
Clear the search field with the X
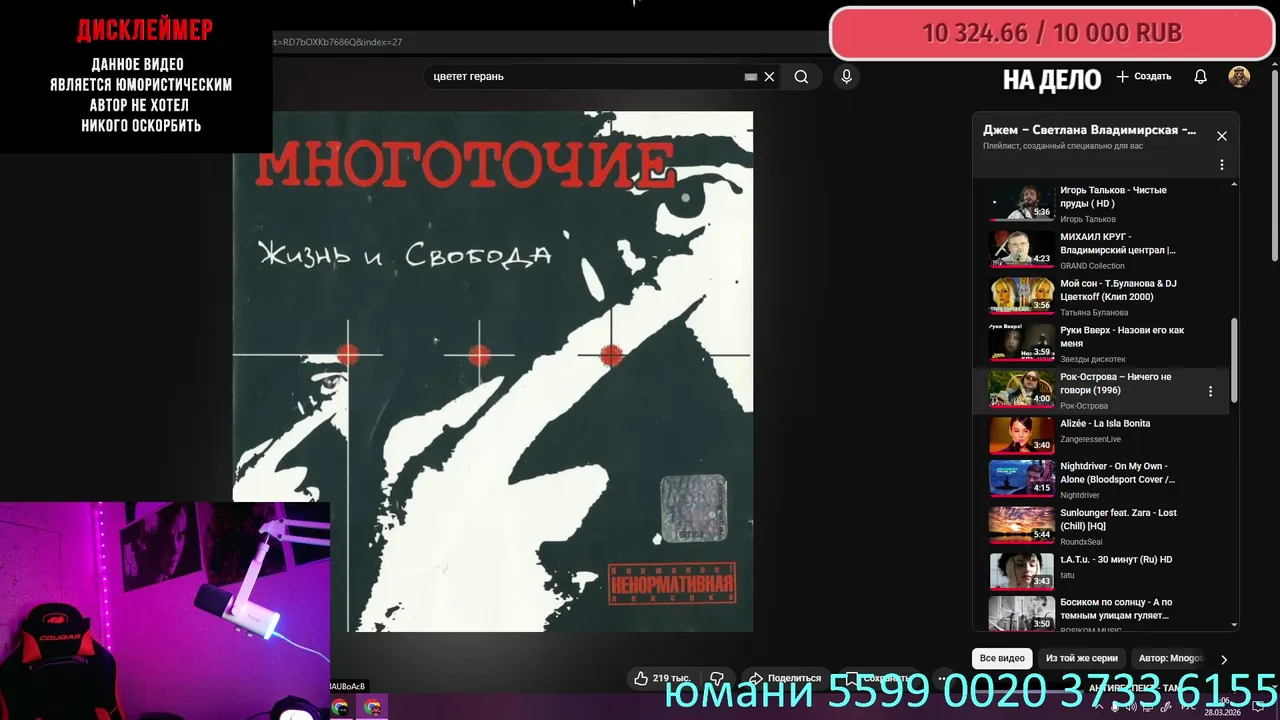coord(769,77)
